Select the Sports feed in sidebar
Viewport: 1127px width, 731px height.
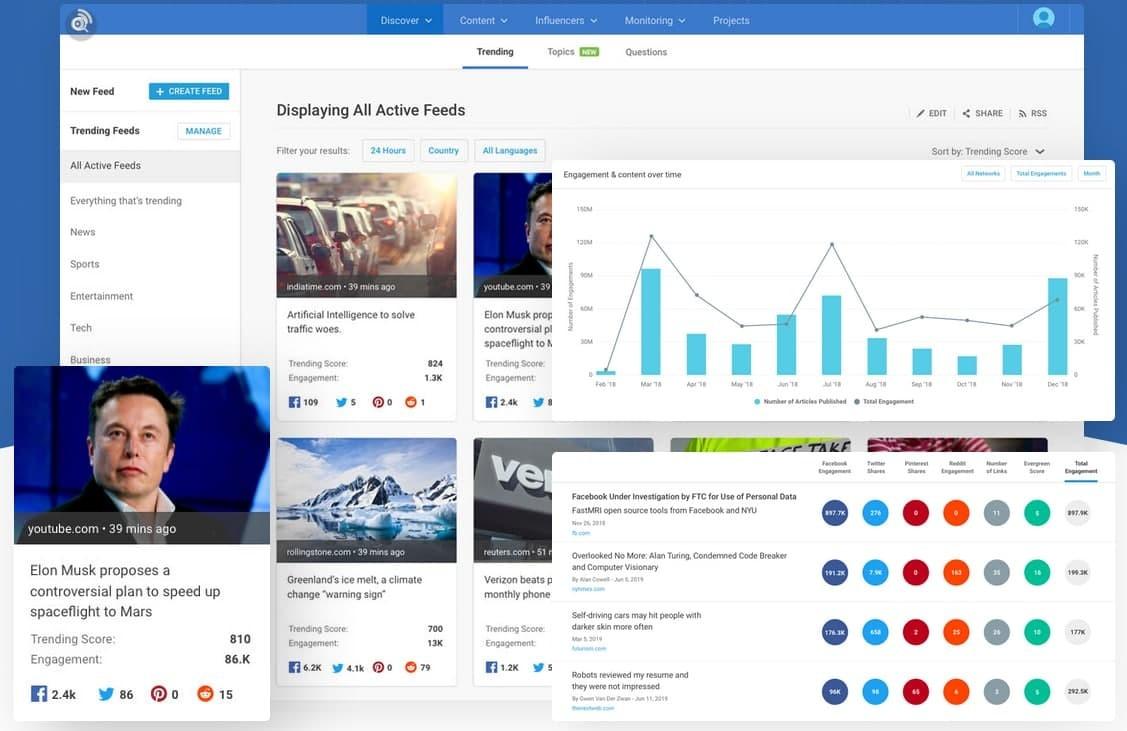(85, 265)
